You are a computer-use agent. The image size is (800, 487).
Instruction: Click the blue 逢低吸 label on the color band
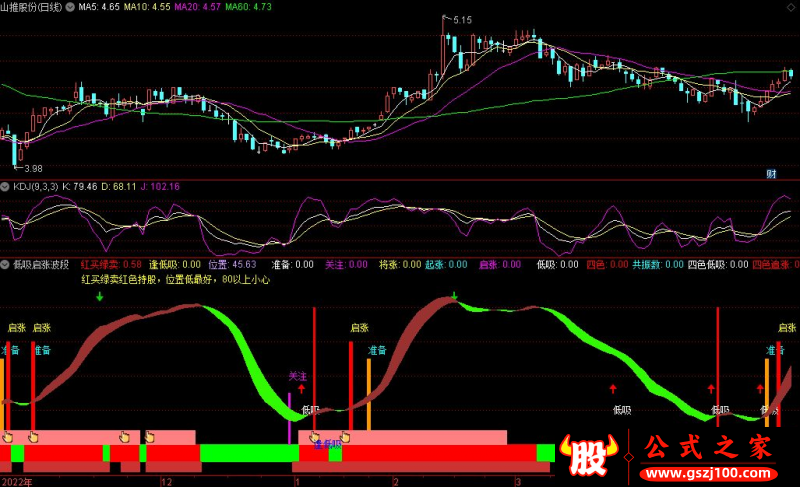coord(327,445)
